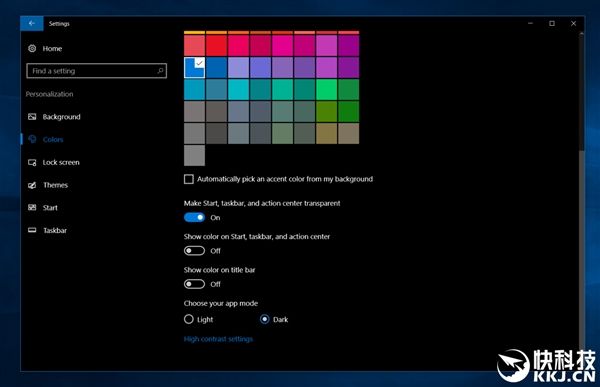Click the Find a setting search box
Viewport: 600px width, 387px height.
pos(96,71)
